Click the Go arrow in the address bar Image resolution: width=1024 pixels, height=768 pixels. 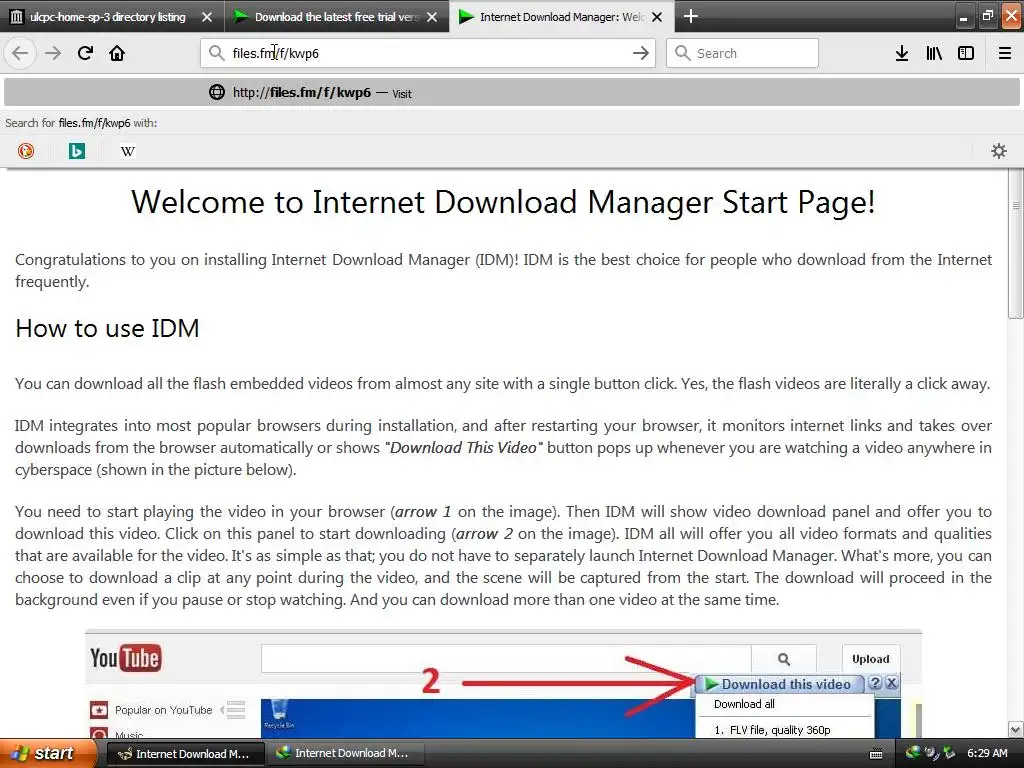tap(641, 53)
